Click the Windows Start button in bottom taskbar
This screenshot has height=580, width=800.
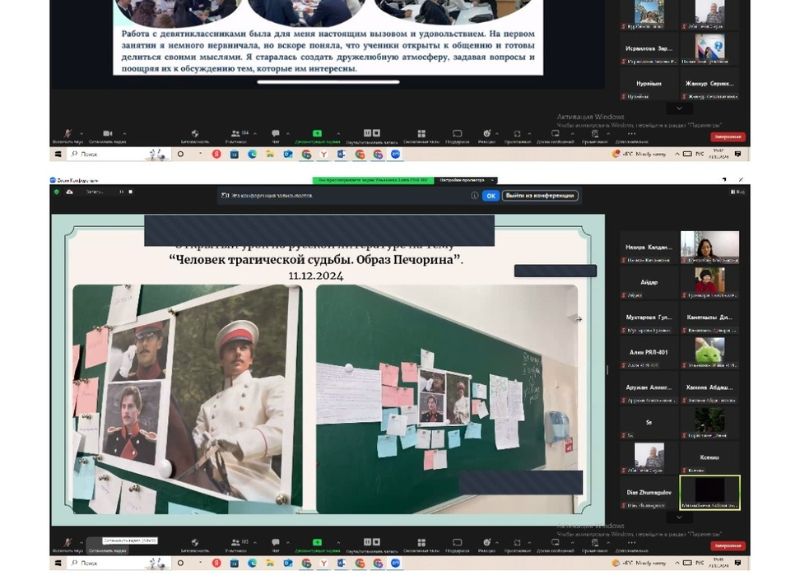(x=58, y=563)
